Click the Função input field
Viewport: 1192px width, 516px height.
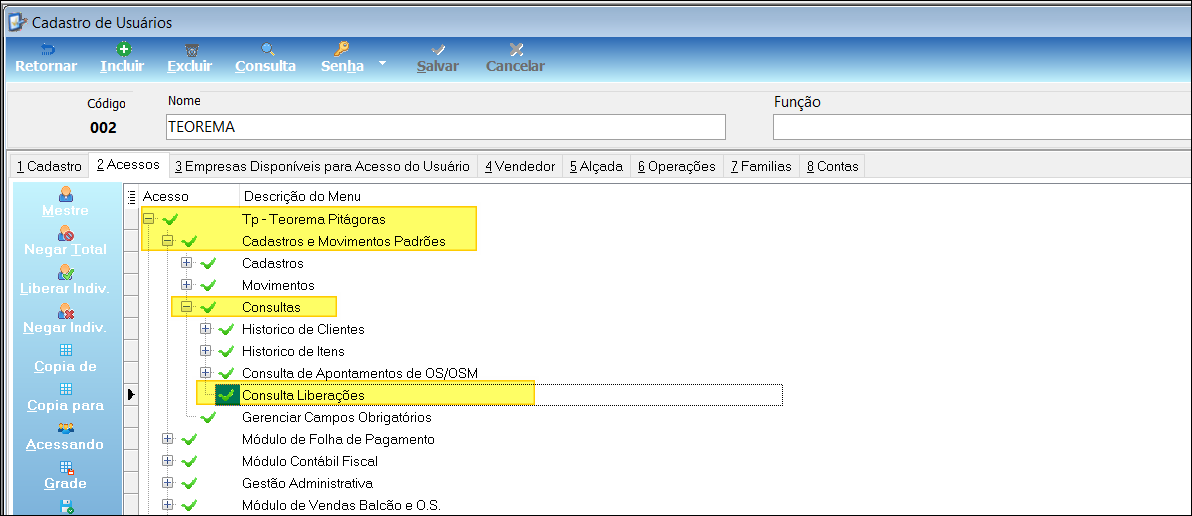(981, 127)
